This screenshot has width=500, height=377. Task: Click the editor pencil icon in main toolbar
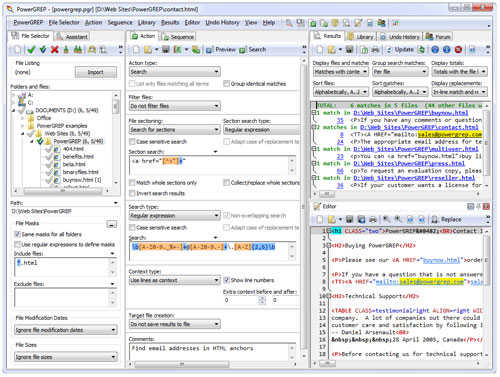point(358,23)
